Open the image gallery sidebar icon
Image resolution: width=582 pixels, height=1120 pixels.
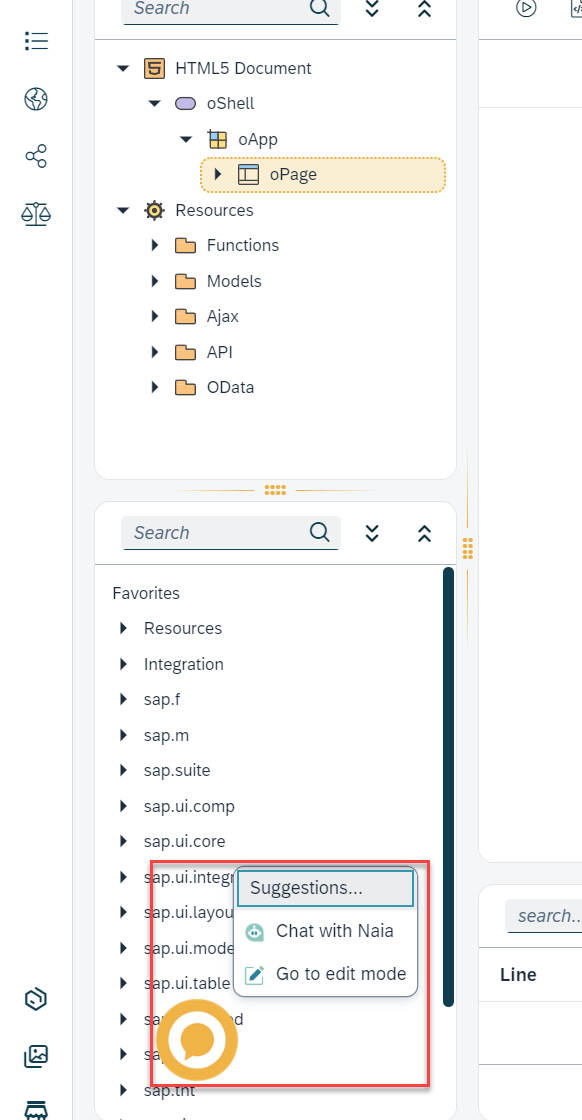pos(36,1056)
